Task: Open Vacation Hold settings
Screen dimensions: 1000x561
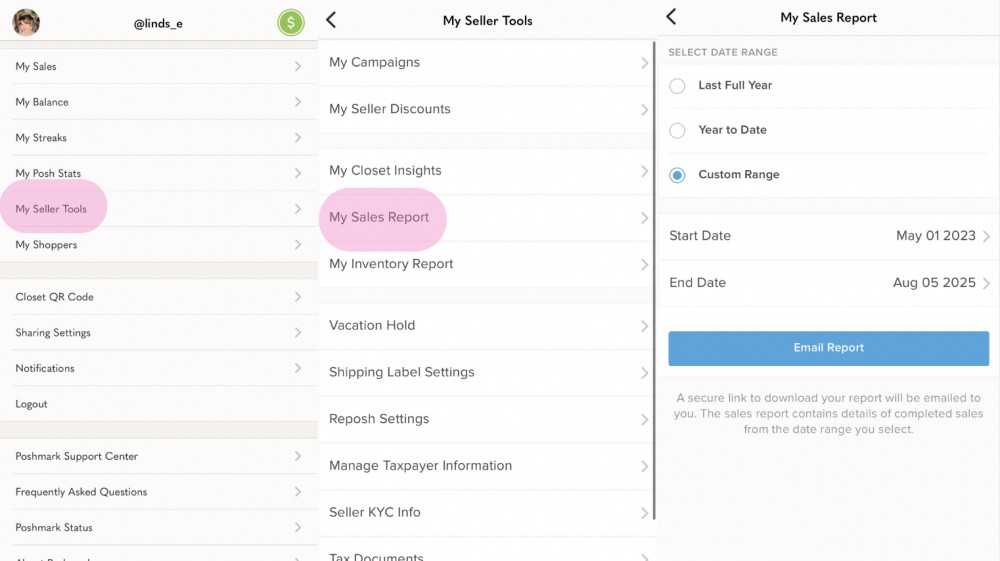Action: pos(485,326)
